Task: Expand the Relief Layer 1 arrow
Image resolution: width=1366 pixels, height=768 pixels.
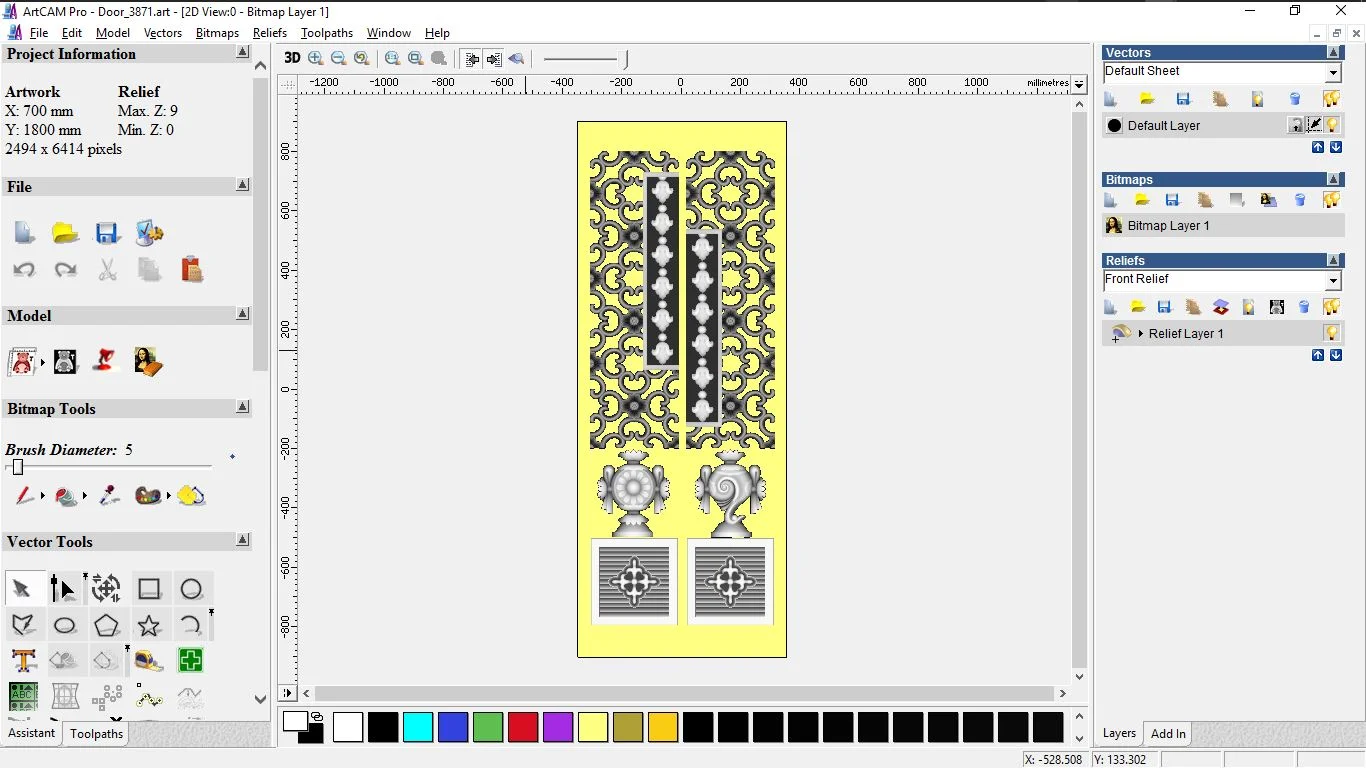Action: tap(1141, 333)
